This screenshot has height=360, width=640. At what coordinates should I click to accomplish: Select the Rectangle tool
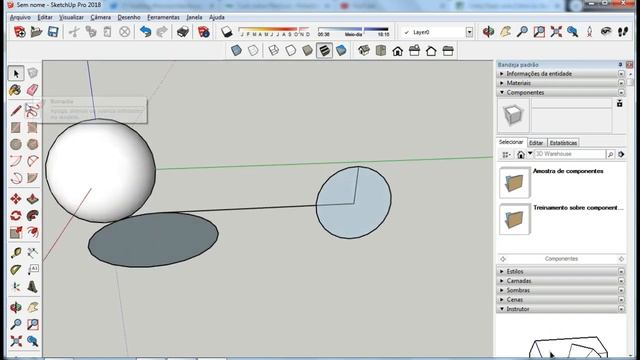pos(16,127)
